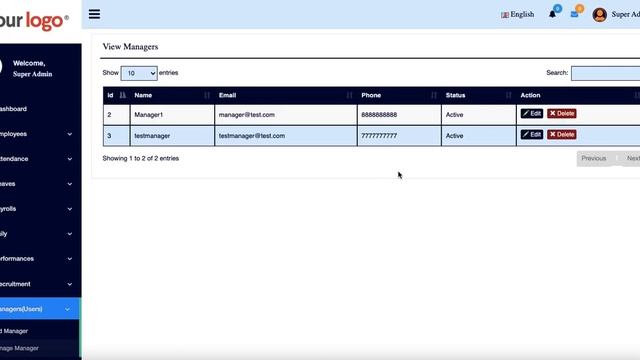Delete the Manager1 row
640x360 pixels.
pyautogui.click(x=562, y=113)
